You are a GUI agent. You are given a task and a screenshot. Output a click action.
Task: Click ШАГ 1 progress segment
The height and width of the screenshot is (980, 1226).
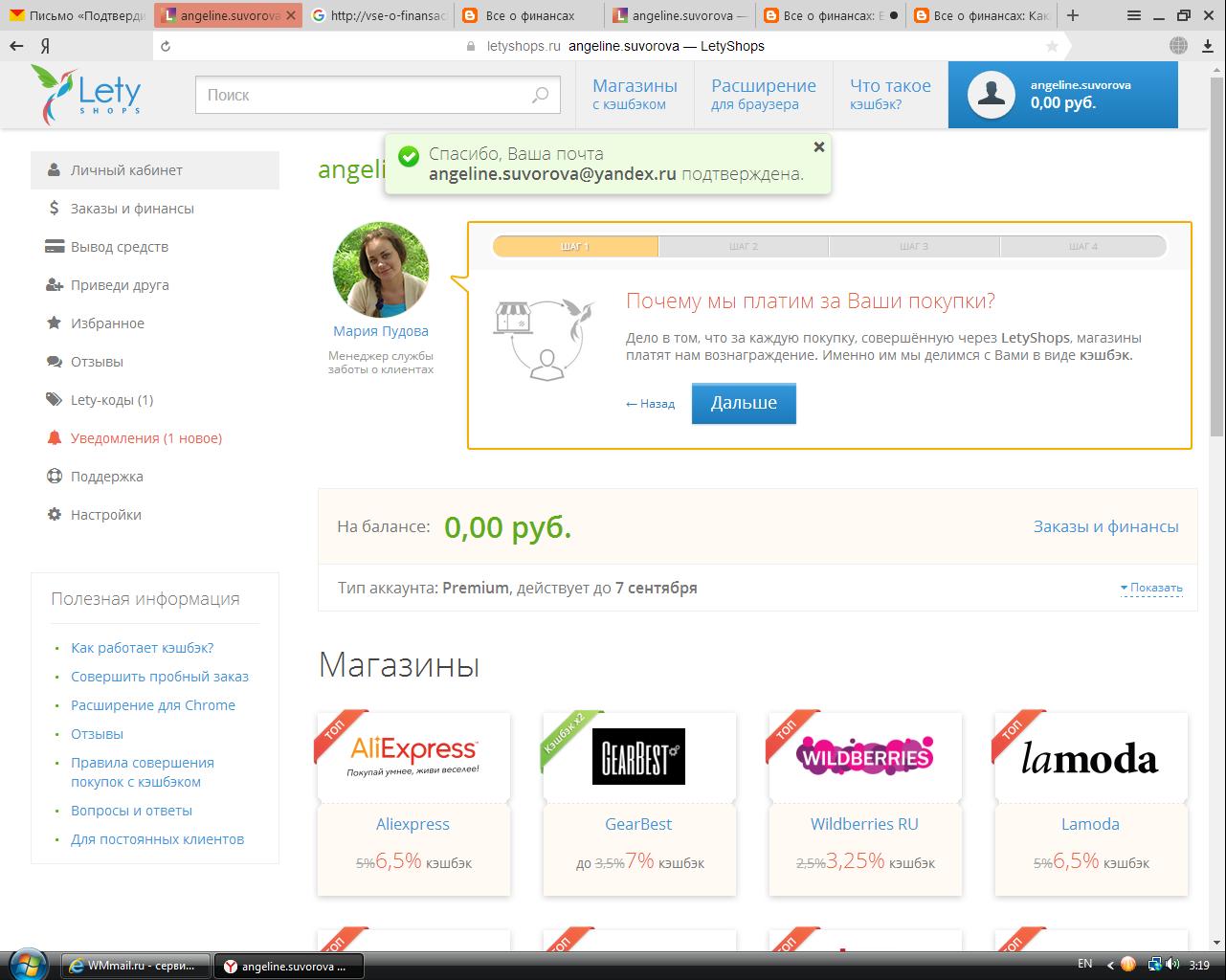(575, 247)
